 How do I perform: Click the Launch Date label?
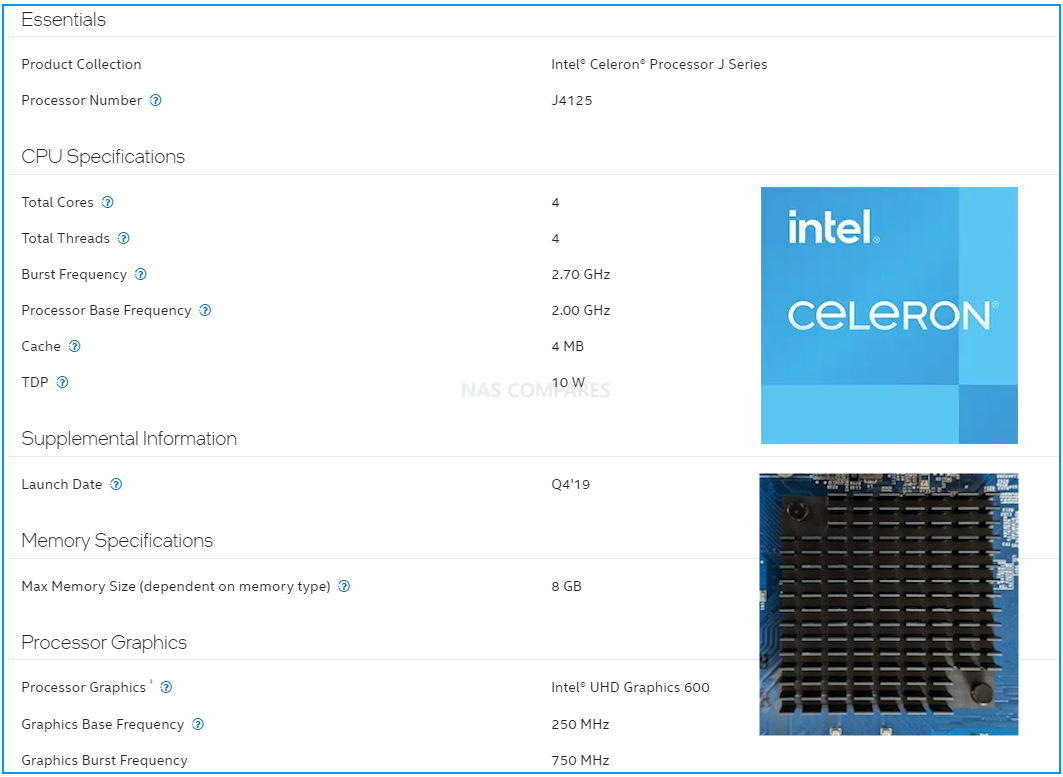coord(62,484)
